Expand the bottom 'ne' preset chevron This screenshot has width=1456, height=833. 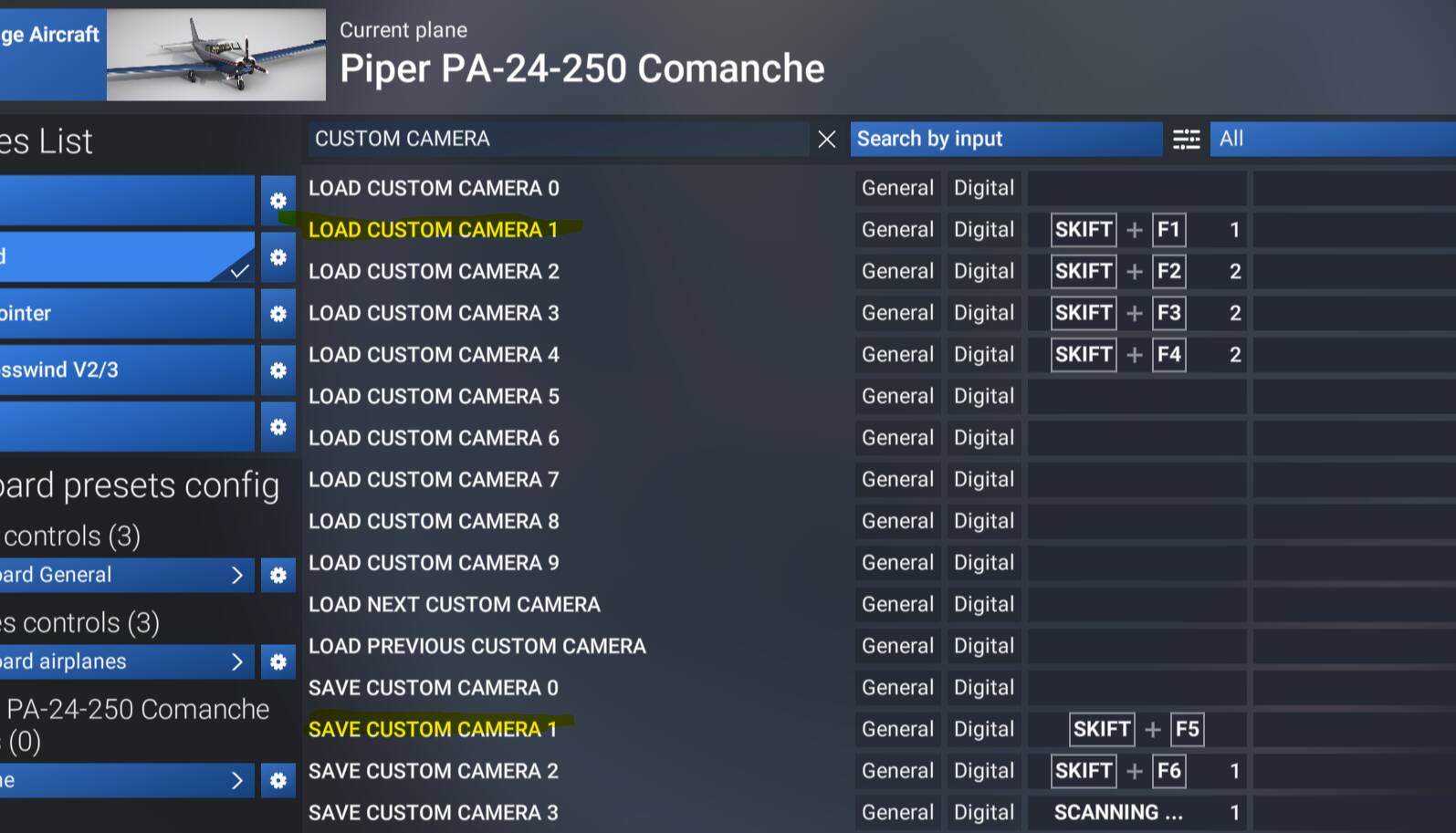237,780
